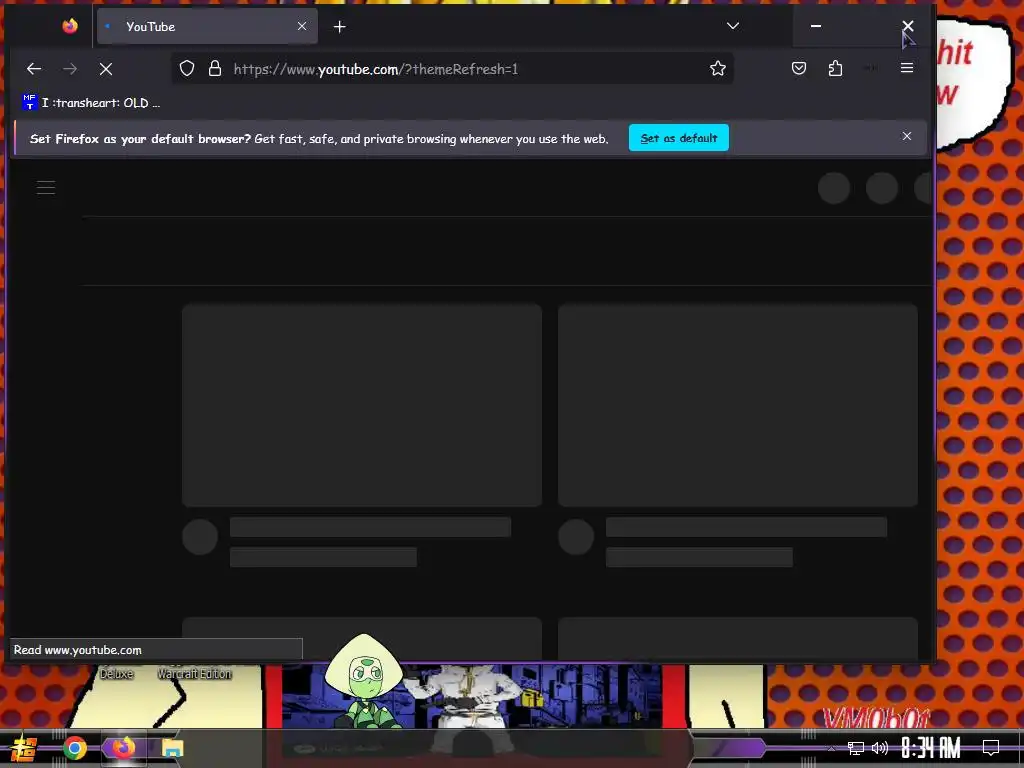Screen dimensions: 1024x768
Task: Open tracking protection shield panel
Action: [x=187, y=69]
